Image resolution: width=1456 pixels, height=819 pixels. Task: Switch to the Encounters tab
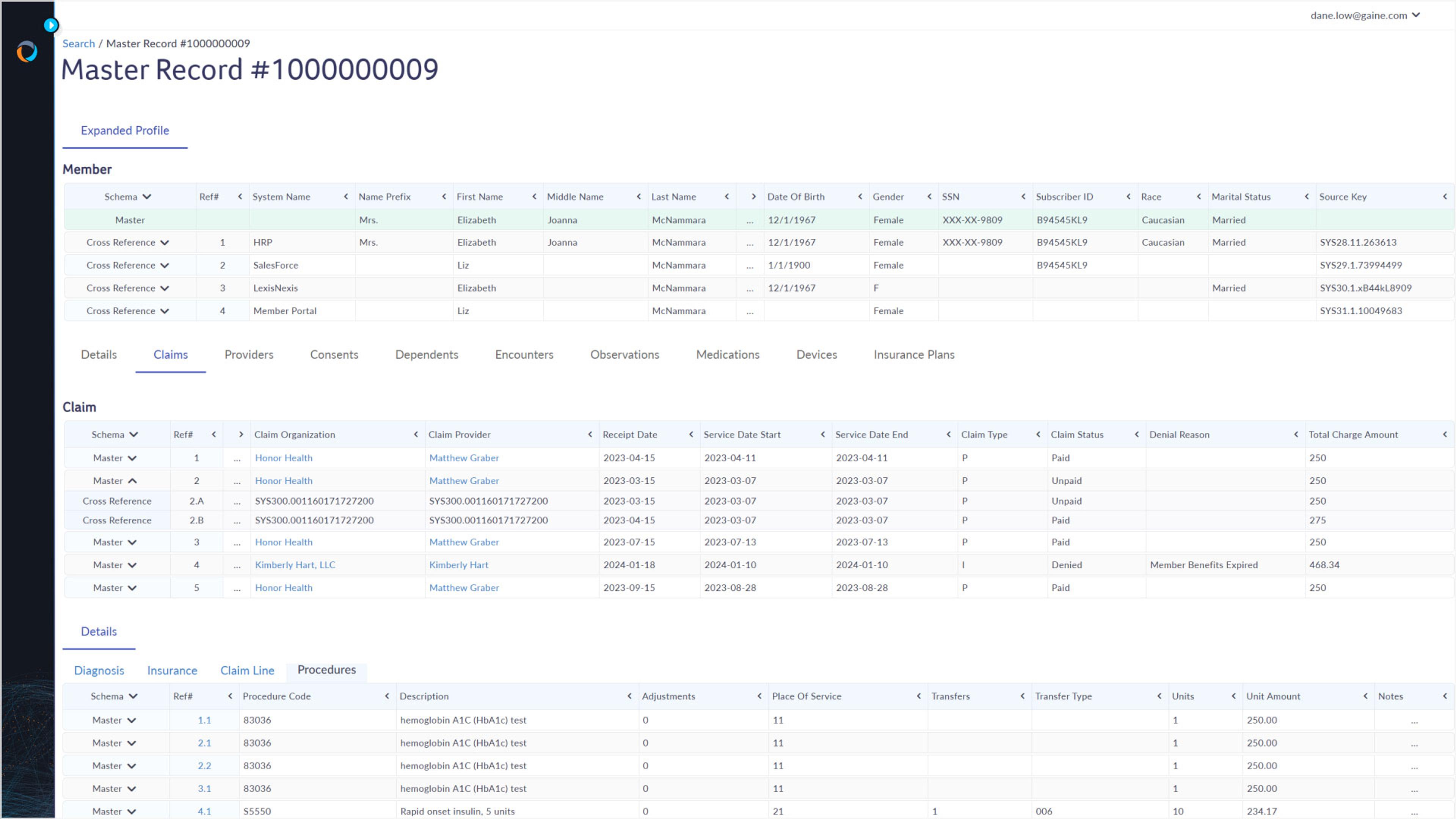524,355
